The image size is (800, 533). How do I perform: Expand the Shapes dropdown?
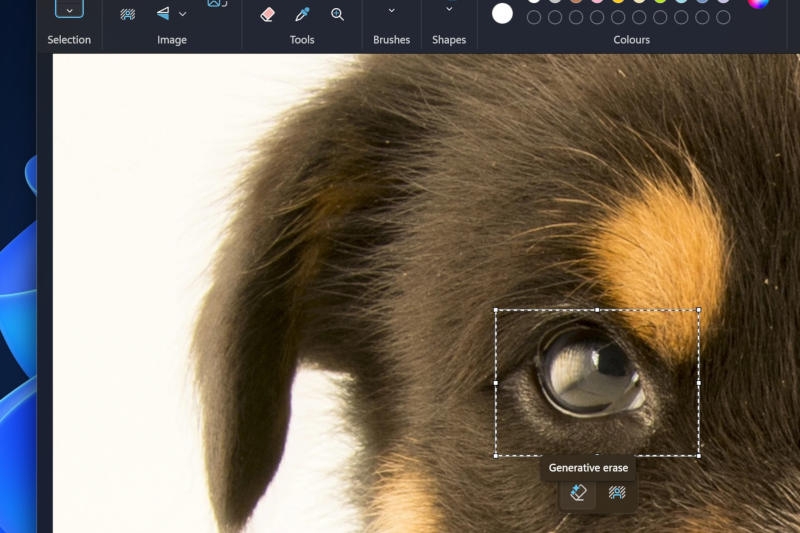(x=449, y=10)
